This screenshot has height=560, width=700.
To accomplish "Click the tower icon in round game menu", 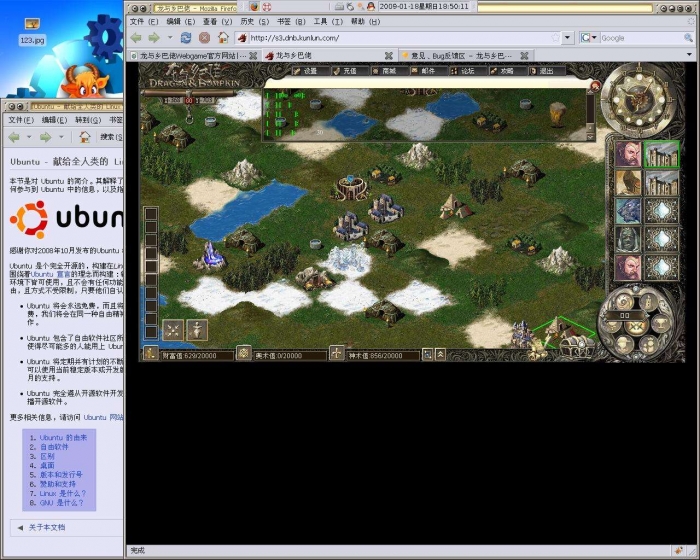I will [649, 302].
